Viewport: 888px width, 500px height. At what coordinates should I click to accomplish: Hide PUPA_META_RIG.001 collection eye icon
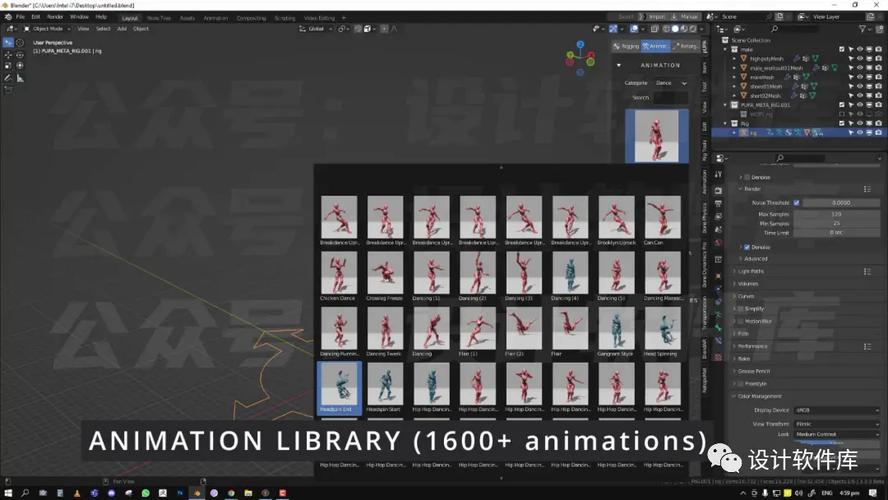pyautogui.click(x=860, y=105)
